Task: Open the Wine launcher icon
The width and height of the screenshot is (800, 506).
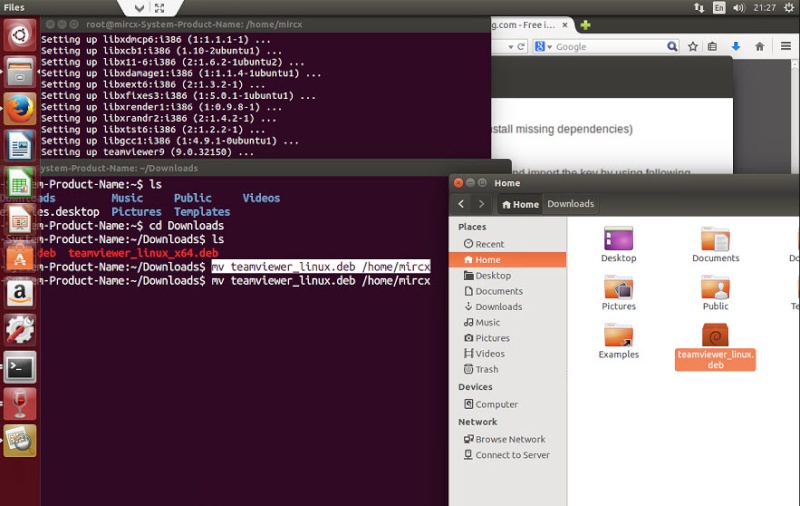Action: click(20, 404)
